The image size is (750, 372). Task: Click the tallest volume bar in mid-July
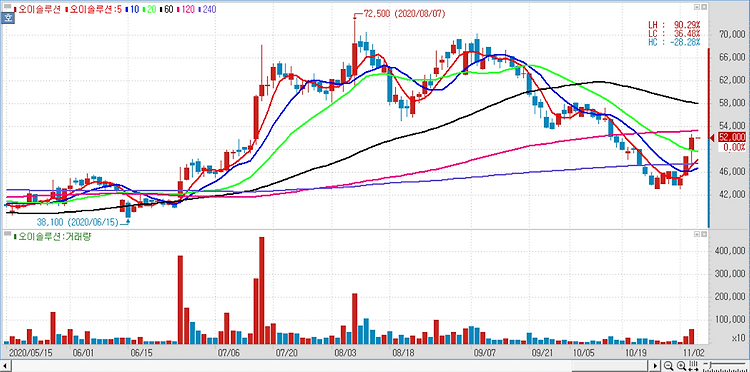point(262,291)
